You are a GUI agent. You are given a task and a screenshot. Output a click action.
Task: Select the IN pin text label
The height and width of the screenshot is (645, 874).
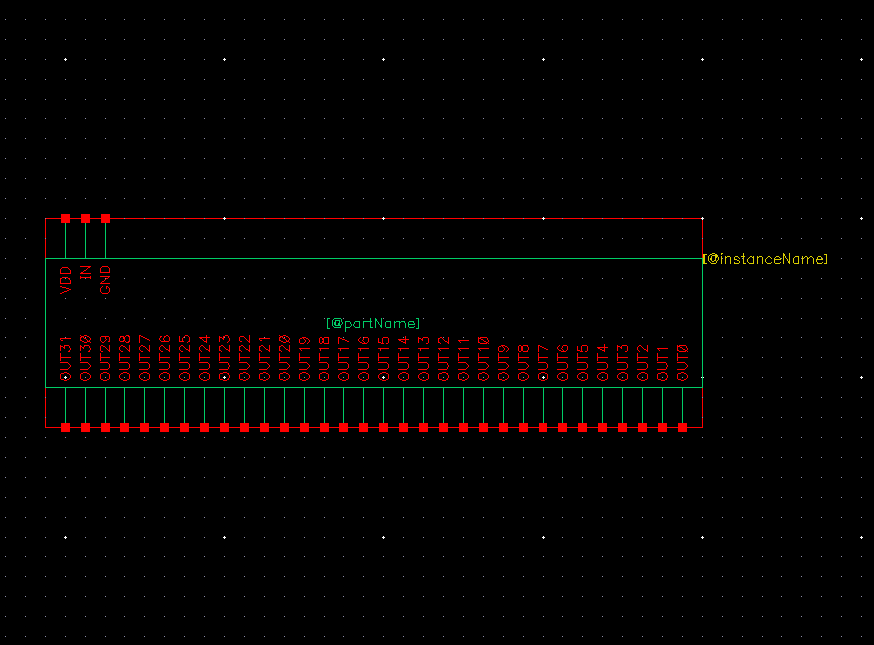click(x=86, y=271)
